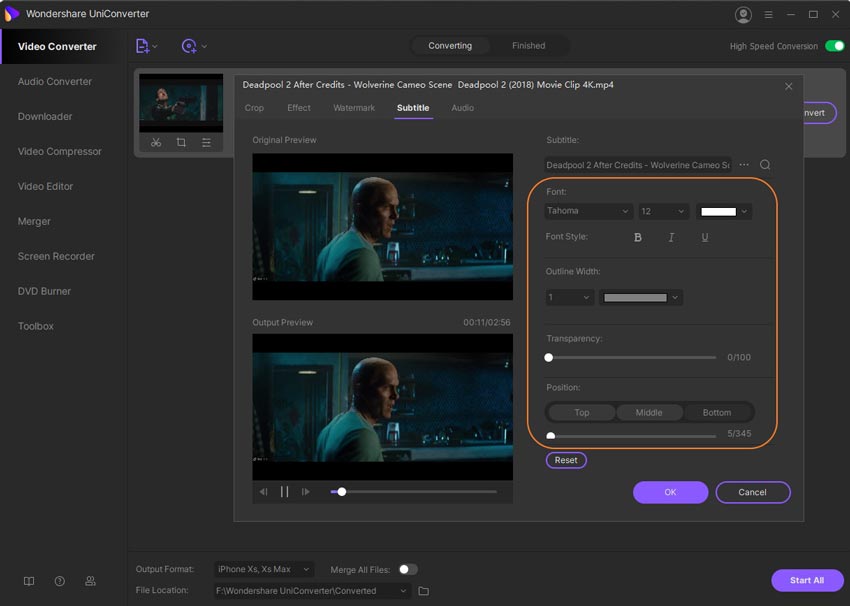Image resolution: width=850 pixels, height=606 pixels.
Task: Open the font color dropdown arrow
Action: pyautogui.click(x=744, y=211)
